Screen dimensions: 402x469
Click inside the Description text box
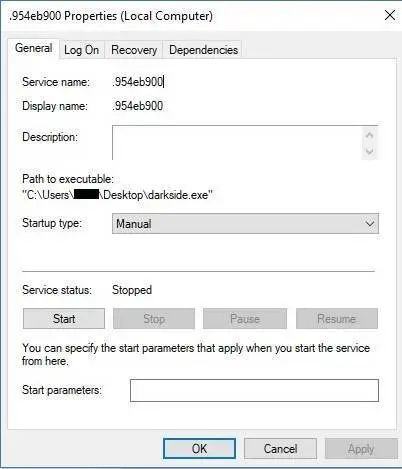pos(237,143)
